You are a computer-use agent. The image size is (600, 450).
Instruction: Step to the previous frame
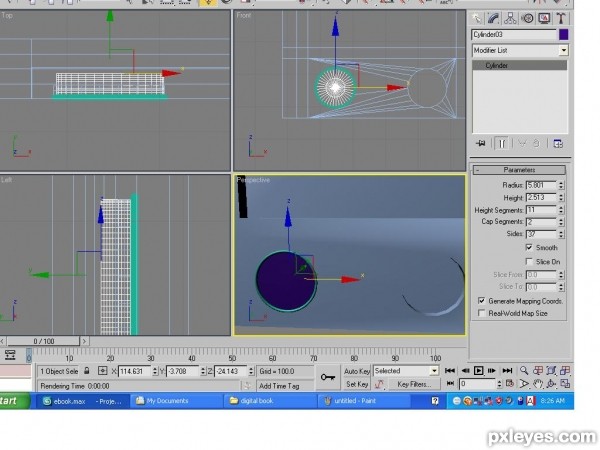pyautogui.click(x=465, y=370)
